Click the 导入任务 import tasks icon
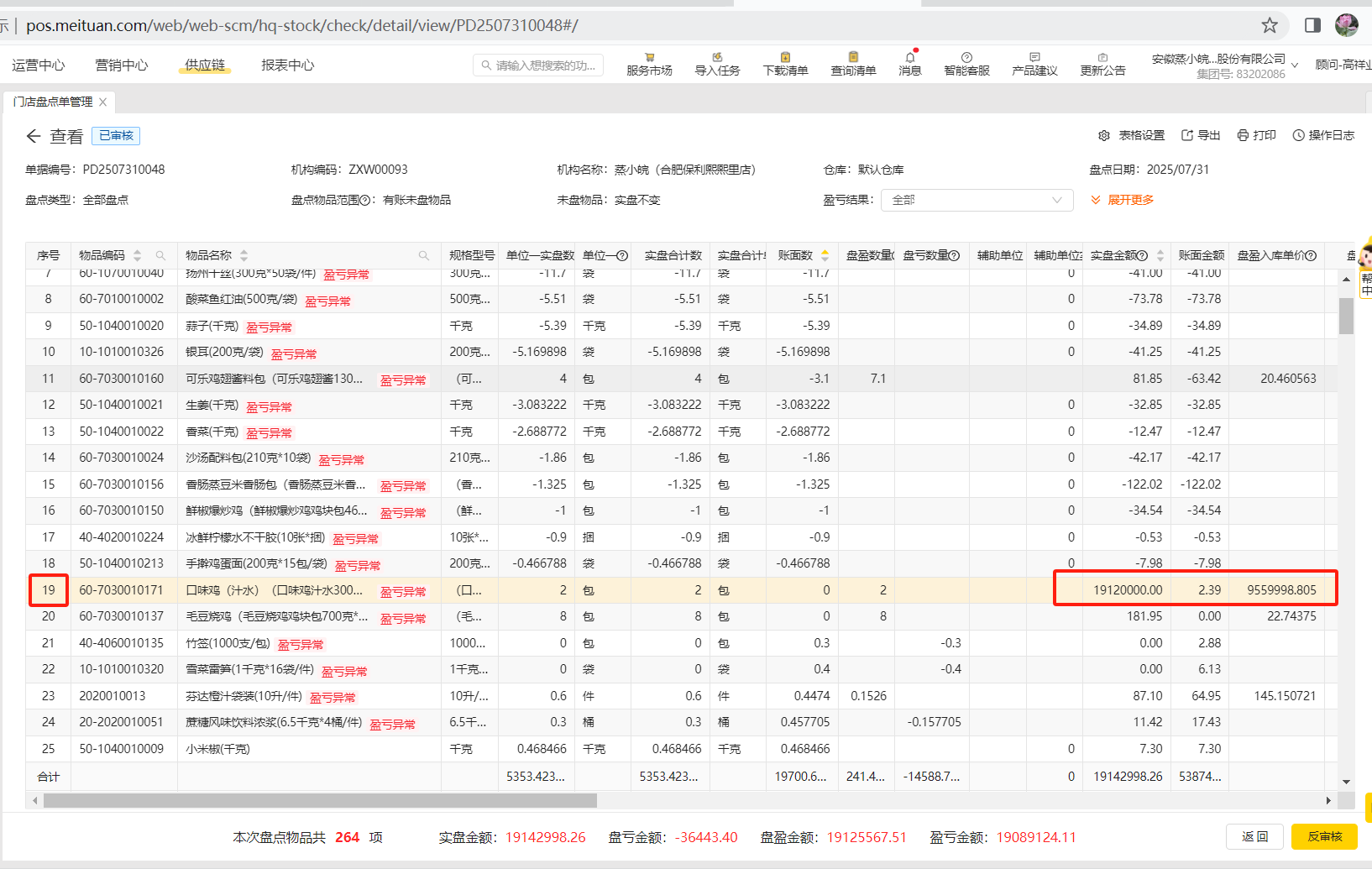The image size is (1372, 869). (717, 59)
